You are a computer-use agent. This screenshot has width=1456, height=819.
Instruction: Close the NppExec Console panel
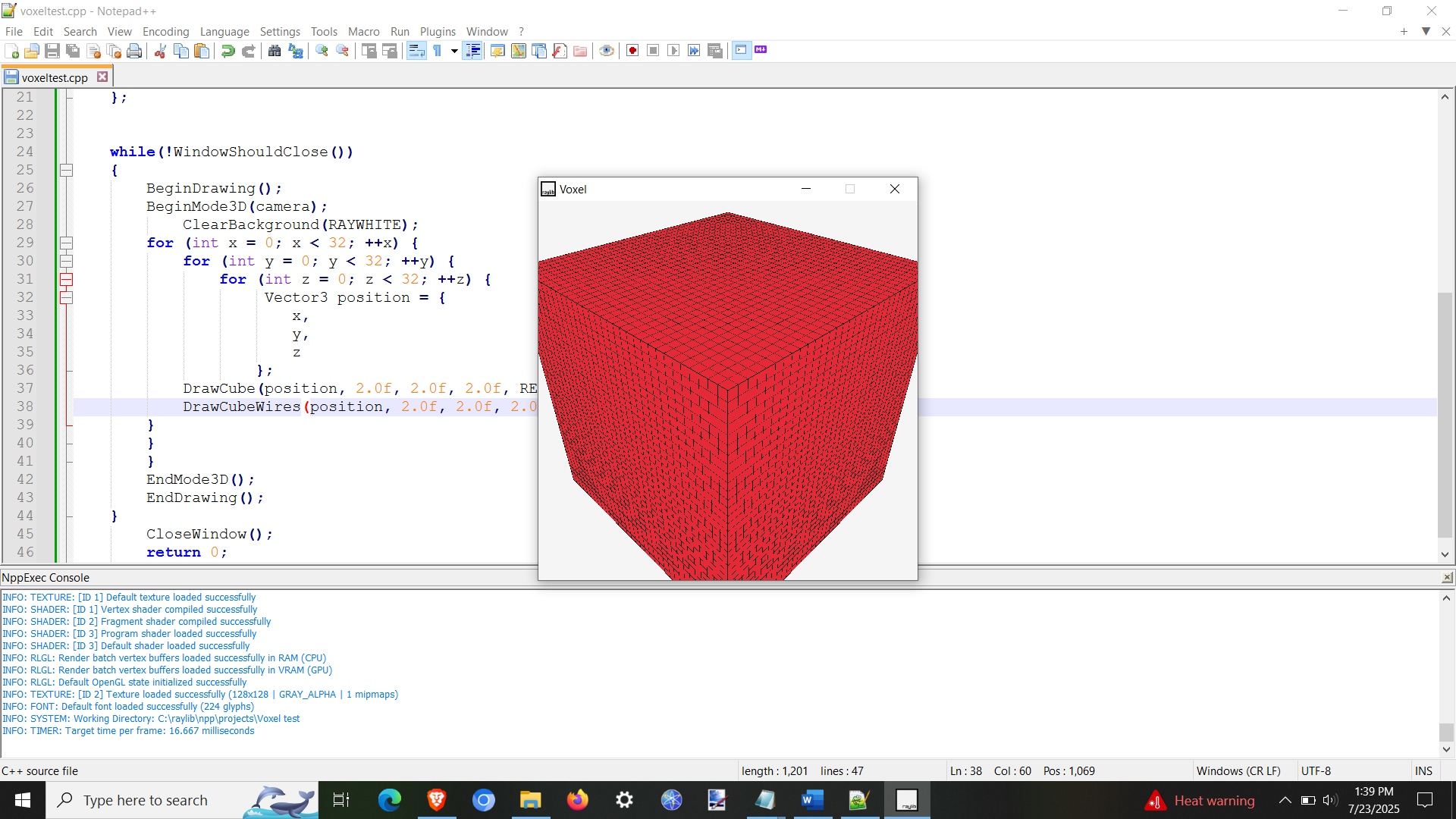1447,578
